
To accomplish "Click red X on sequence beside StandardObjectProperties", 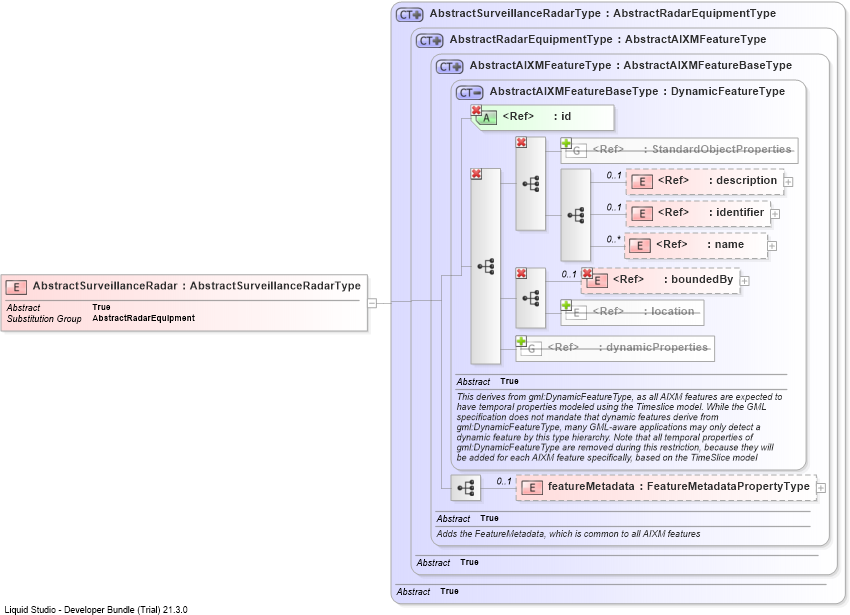I will point(521,142).
